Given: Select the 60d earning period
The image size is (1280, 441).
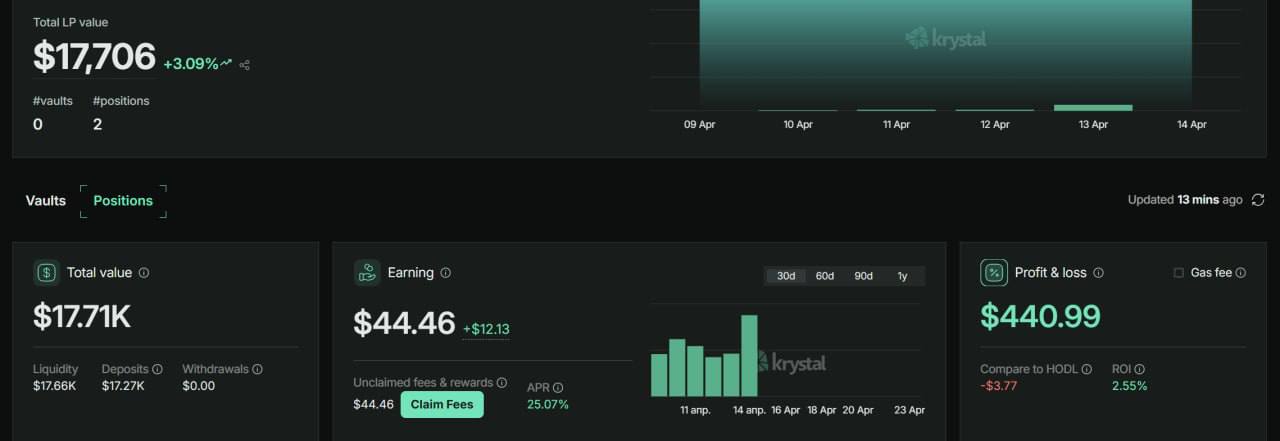Looking at the screenshot, I should [825, 276].
